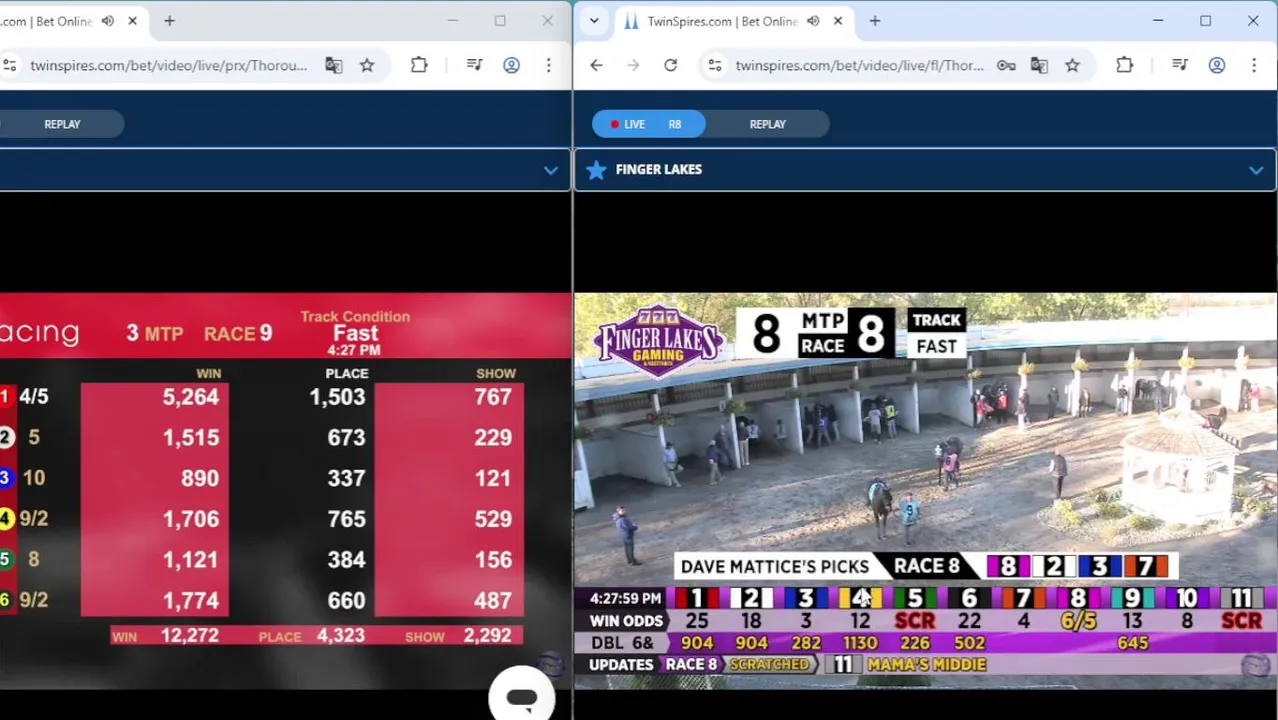Open a new tab in right window
This screenshot has height=720, width=1278.
pyautogui.click(x=875, y=21)
